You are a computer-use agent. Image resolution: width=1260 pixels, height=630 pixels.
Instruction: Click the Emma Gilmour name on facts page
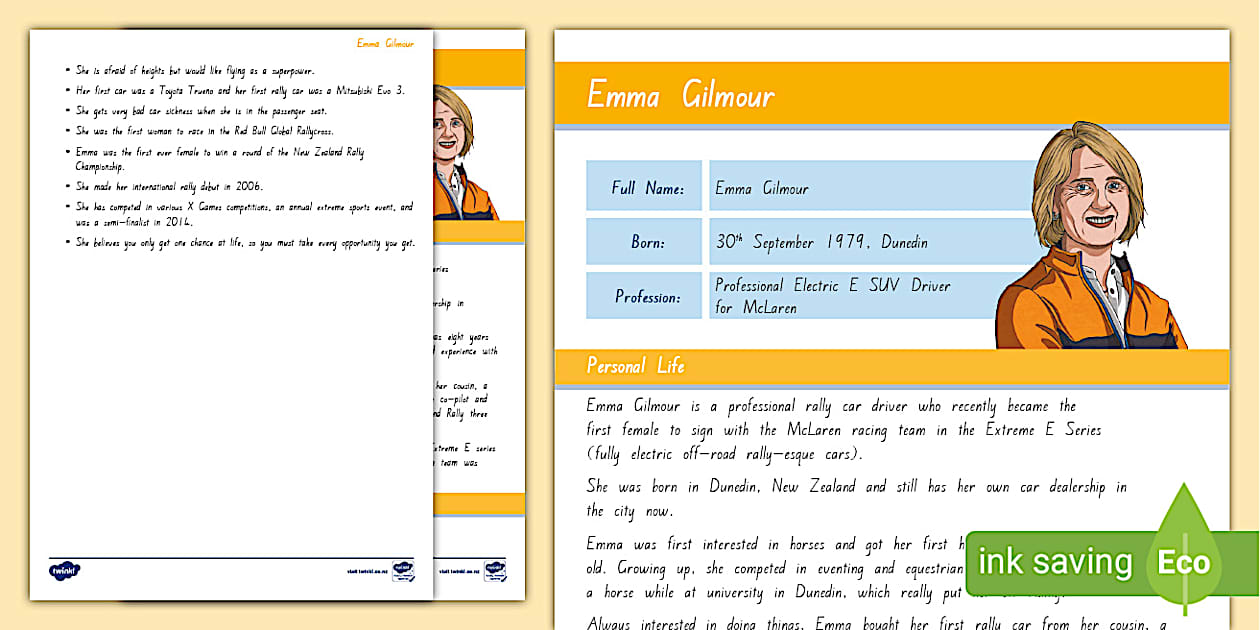[x=384, y=44]
